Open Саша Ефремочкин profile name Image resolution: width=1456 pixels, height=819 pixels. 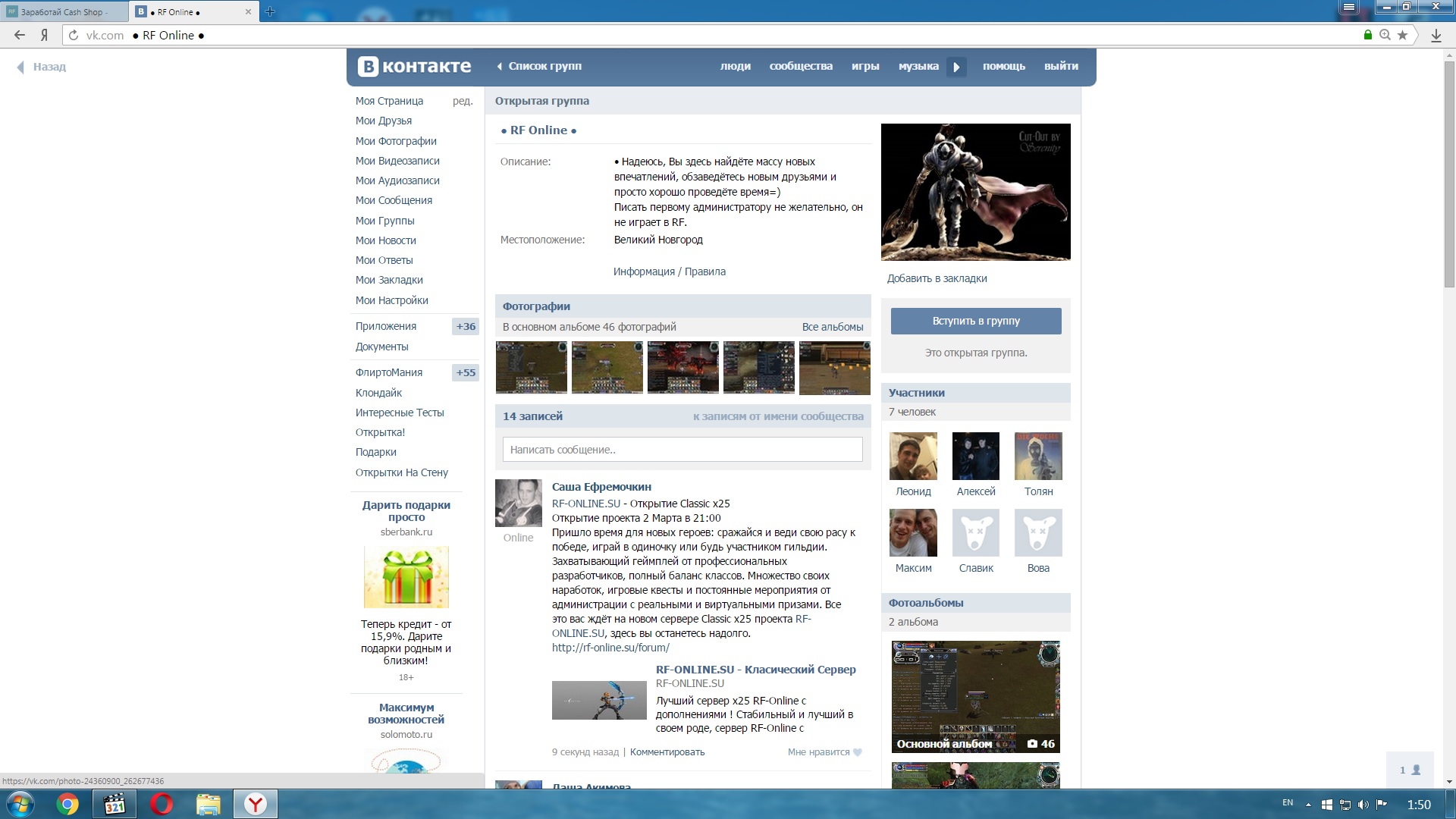pyautogui.click(x=601, y=487)
